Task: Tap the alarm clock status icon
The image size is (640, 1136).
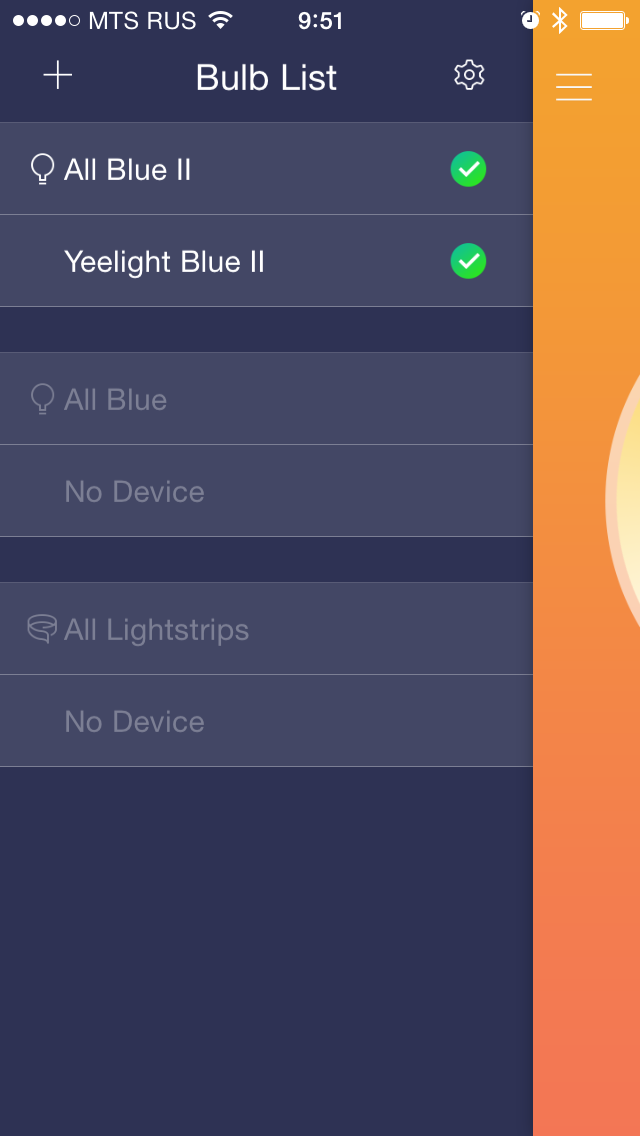Action: click(530, 20)
